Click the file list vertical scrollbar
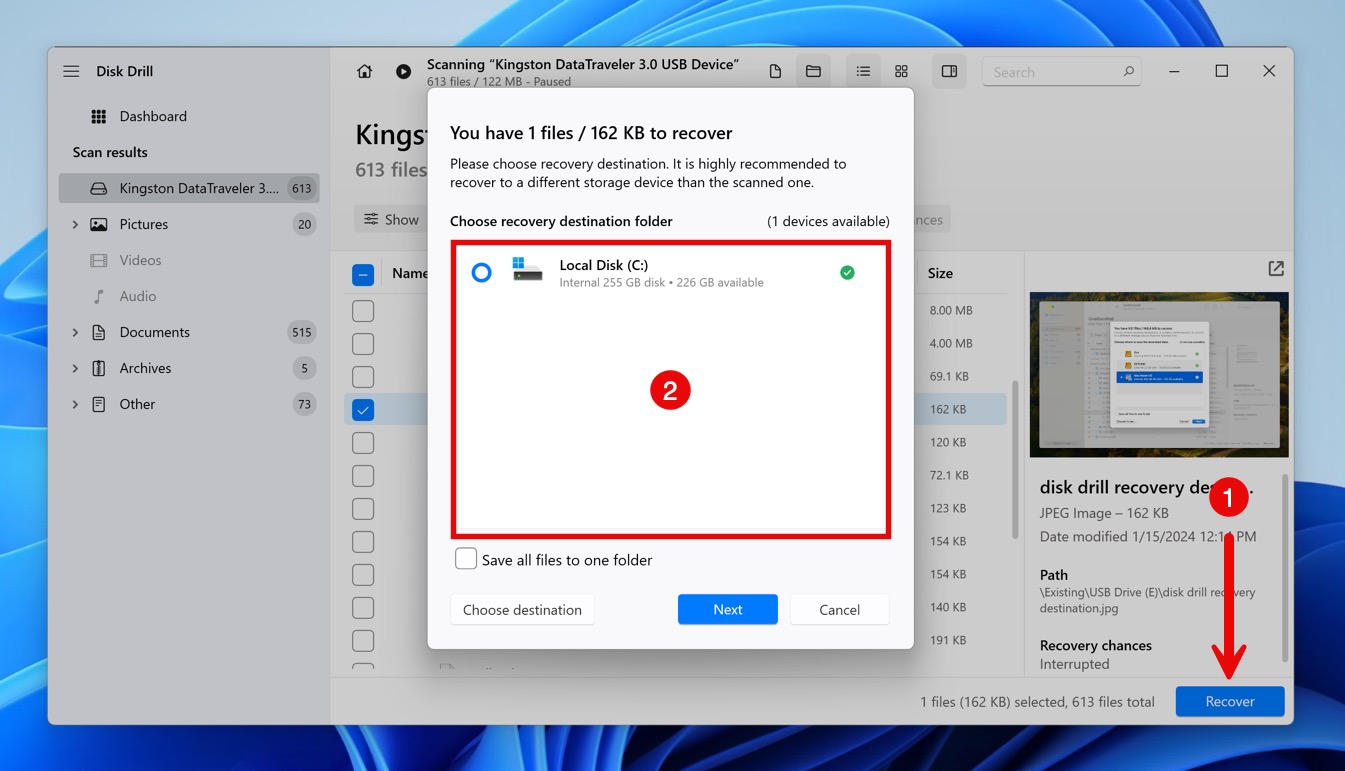Screen dimensions: 1345x771 point(1016,460)
